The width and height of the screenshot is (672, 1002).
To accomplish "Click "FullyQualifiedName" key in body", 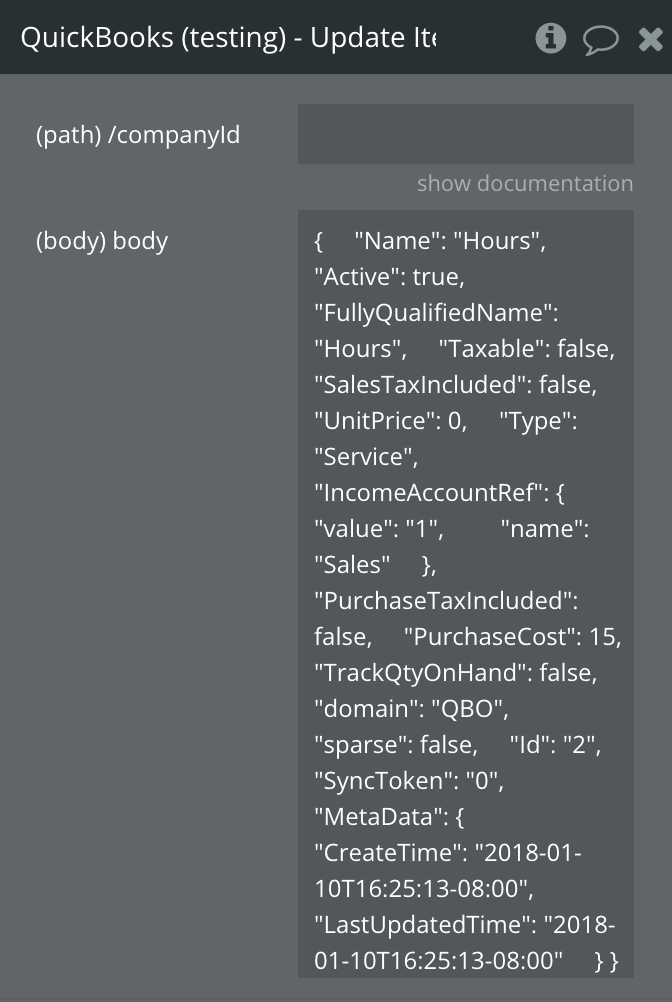I will click(435, 313).
